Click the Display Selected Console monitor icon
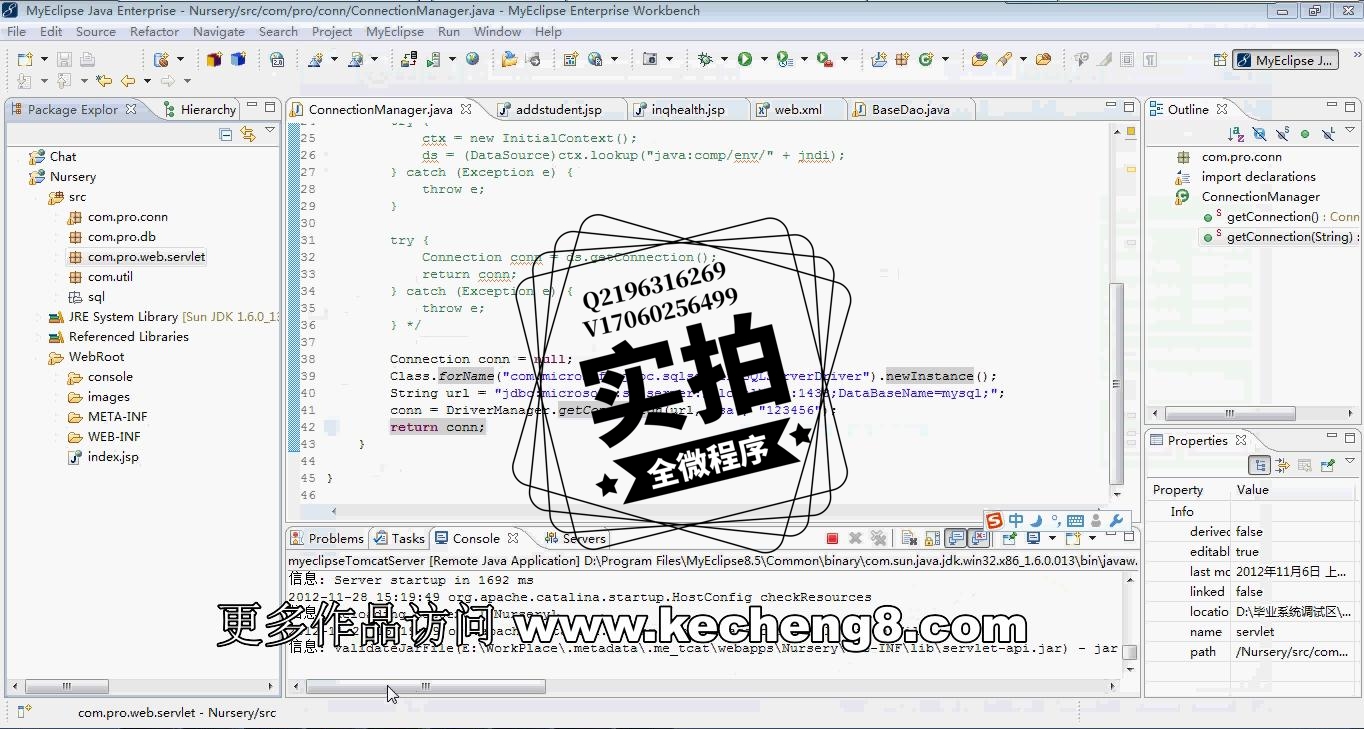The width and height of the screenshot is (1364, 729). tap(1034, 538)
